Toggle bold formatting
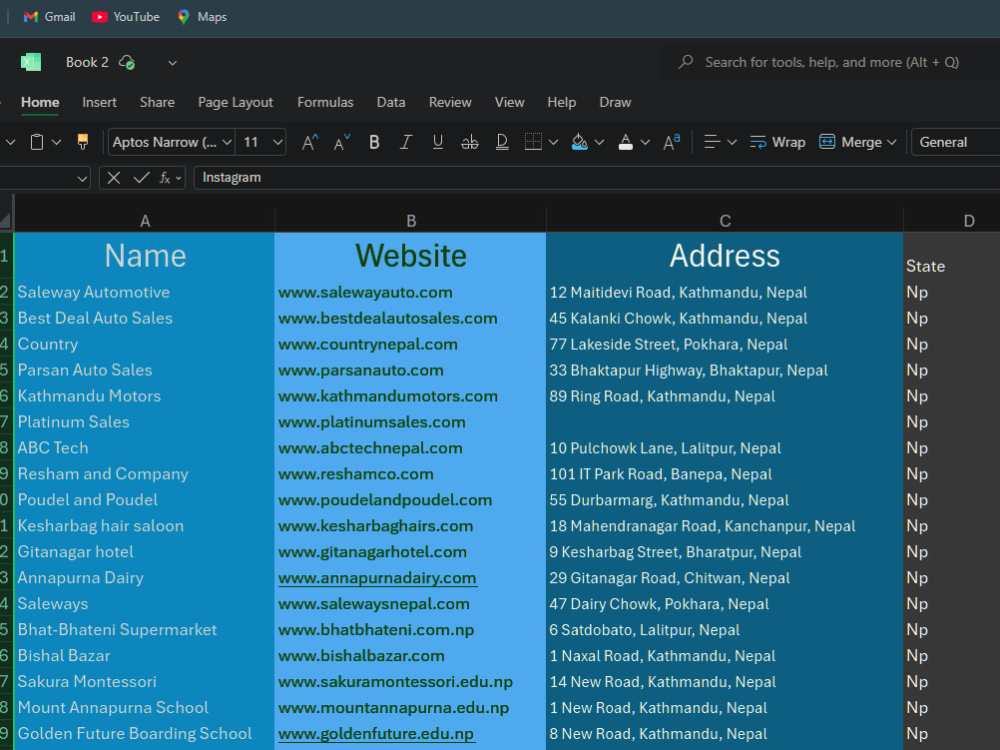This screenshot has height=750, width=1000. point(374,142)
